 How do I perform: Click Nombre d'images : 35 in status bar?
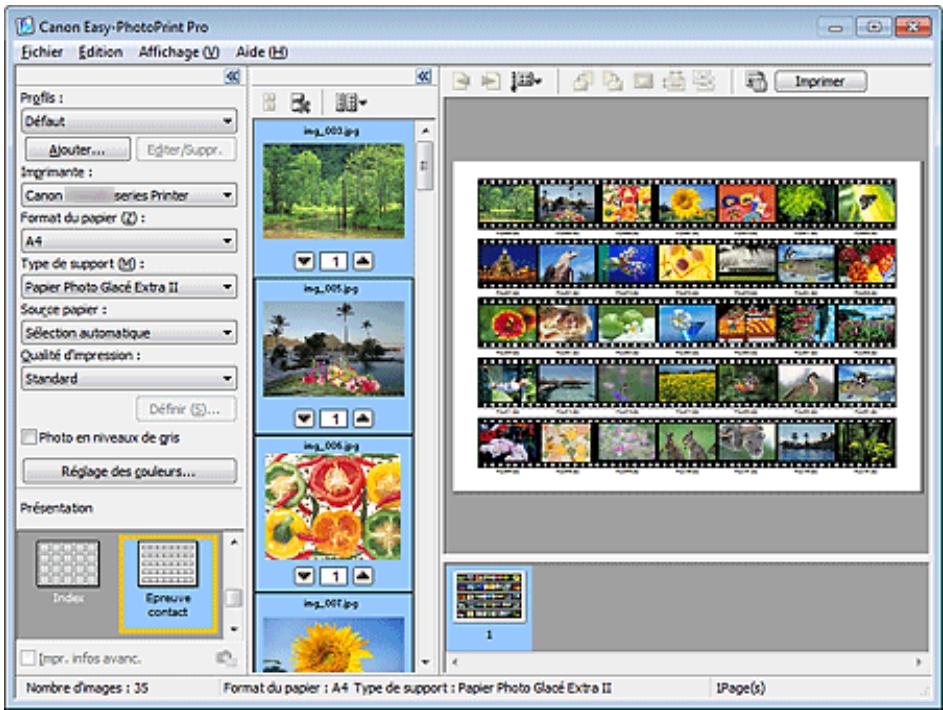click(x=87, y=688)
